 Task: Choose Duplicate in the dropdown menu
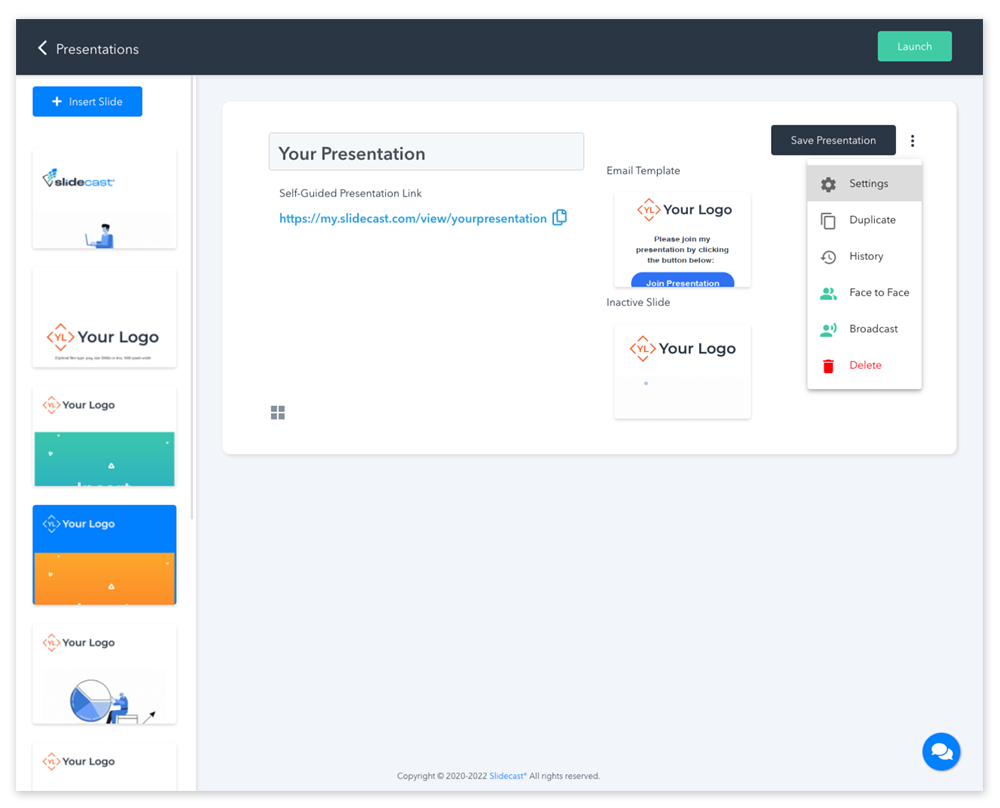864,220
